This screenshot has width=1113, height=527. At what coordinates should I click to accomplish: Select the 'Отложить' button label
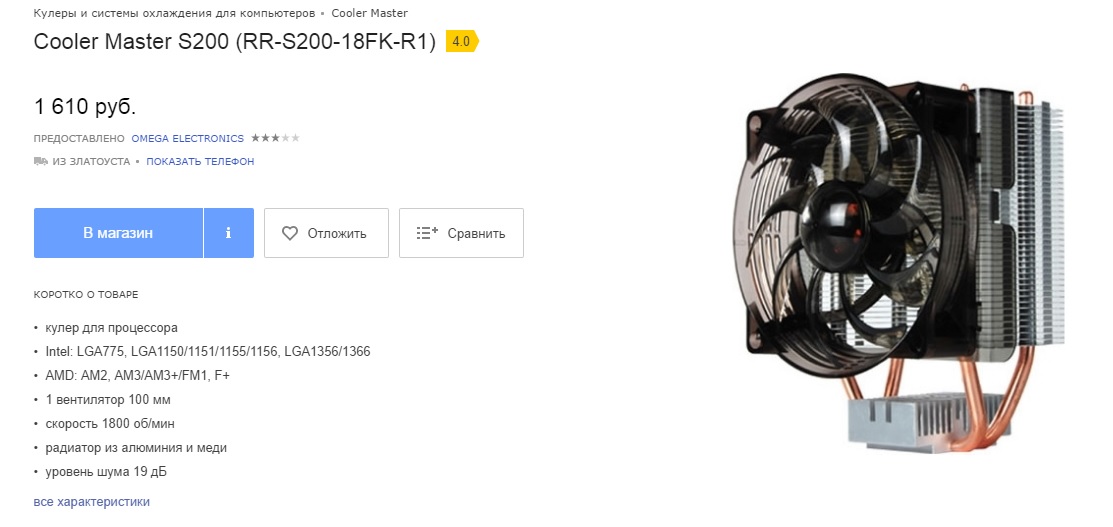coord(337,233)
